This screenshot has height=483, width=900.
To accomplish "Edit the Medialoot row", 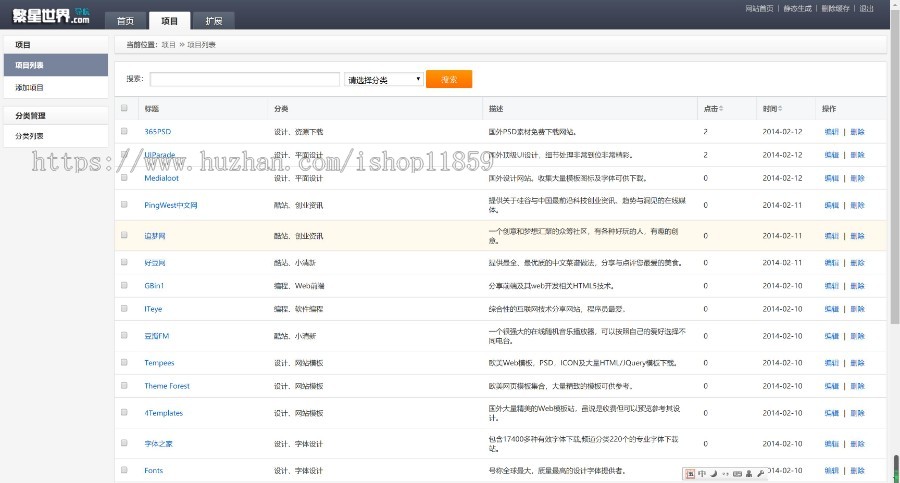I will tap(831, 178).
